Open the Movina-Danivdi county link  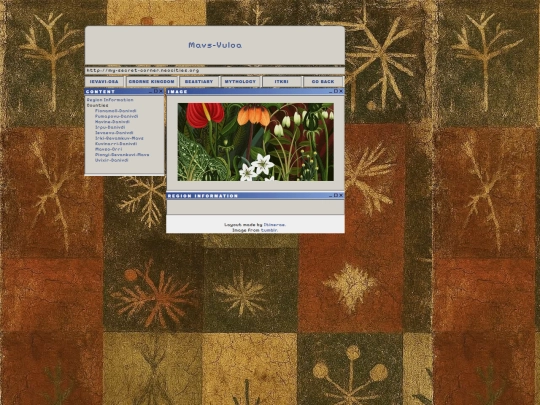coord(112,122)
